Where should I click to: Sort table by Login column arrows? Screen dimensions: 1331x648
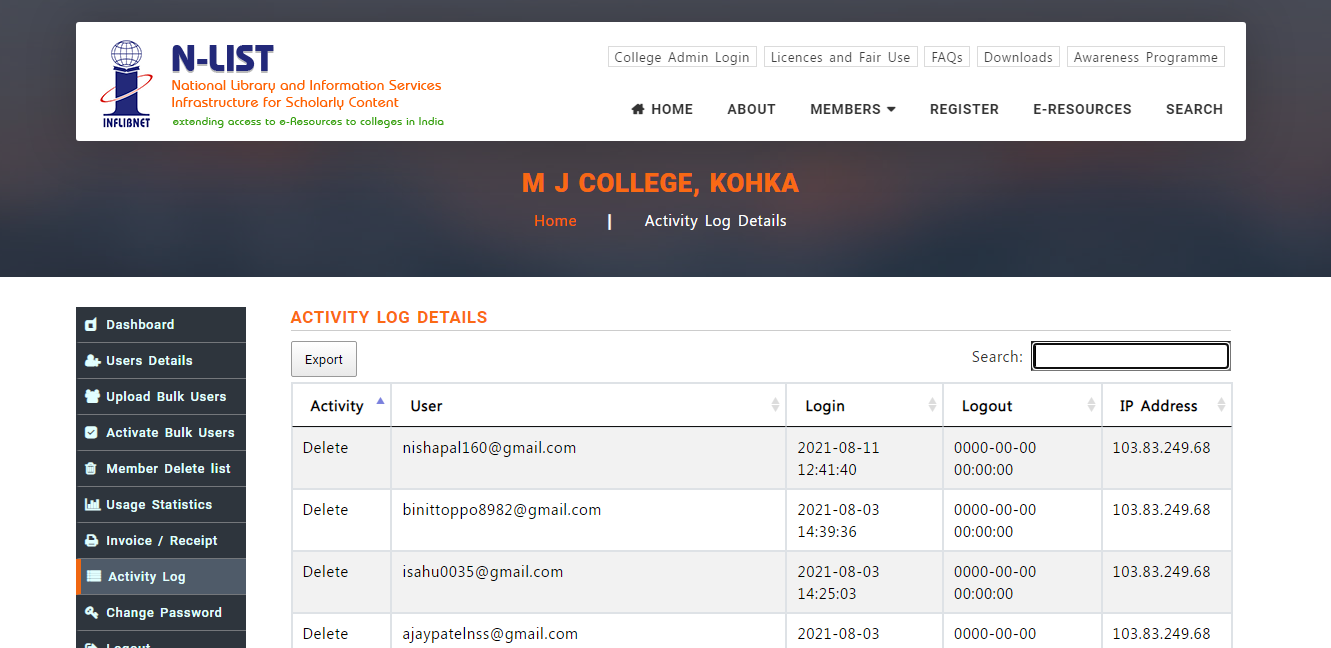pos(932,405)
